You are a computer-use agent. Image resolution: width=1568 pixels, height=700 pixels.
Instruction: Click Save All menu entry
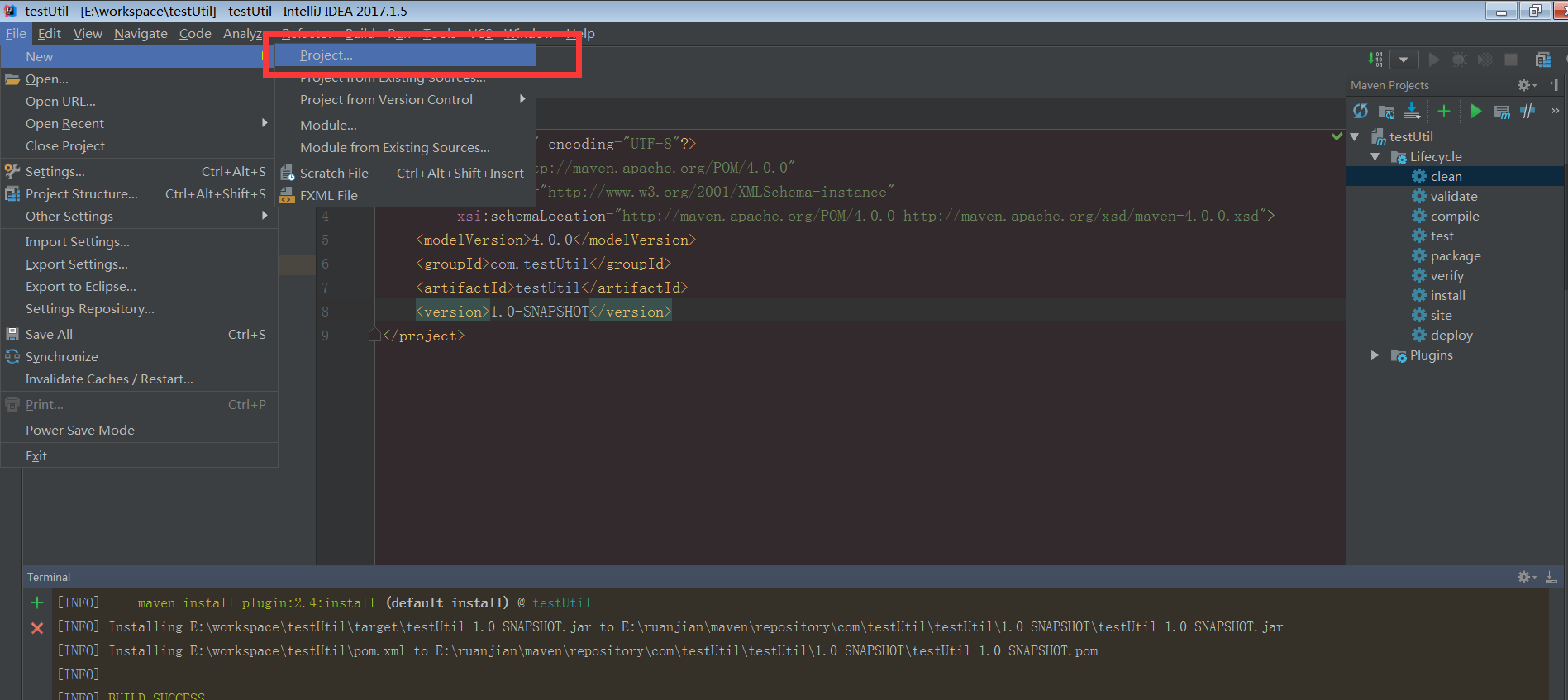[139, 334]
